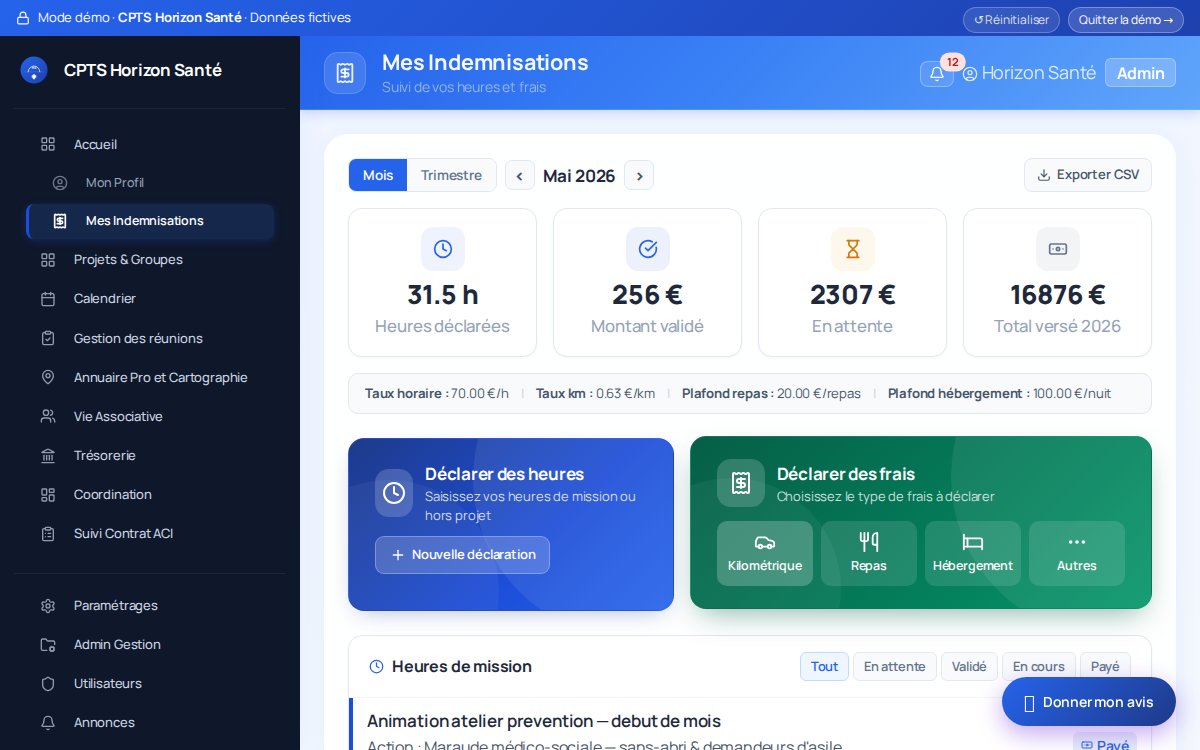This screenshot has height=750, width=1200.
Task: Click the clock icon in Déclarer des heures card
Action: coord(394,493)
